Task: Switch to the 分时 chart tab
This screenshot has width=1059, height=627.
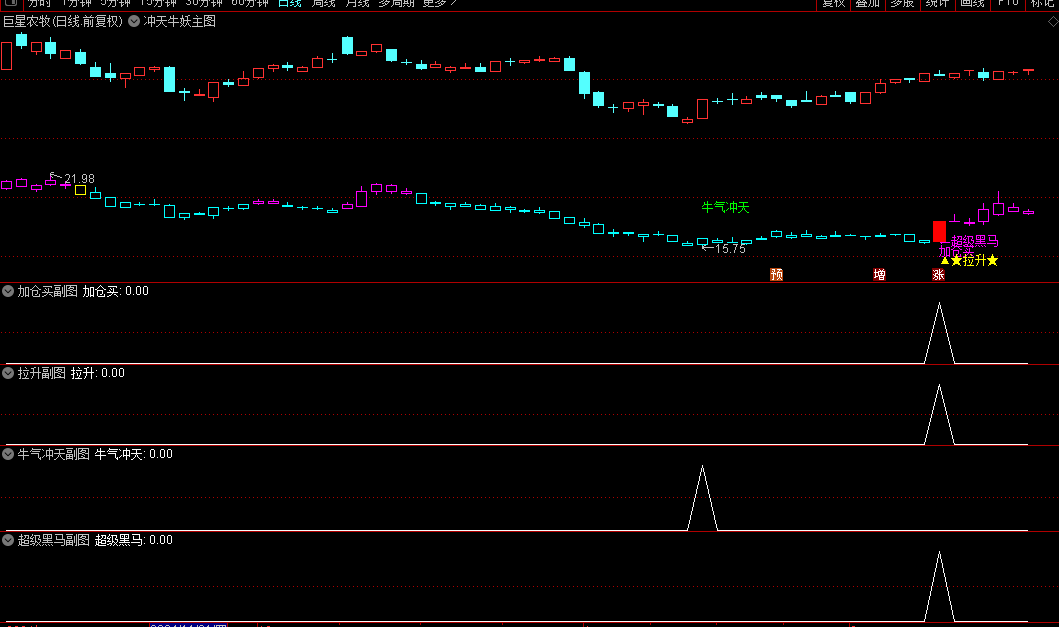Action: click(39, 3)
